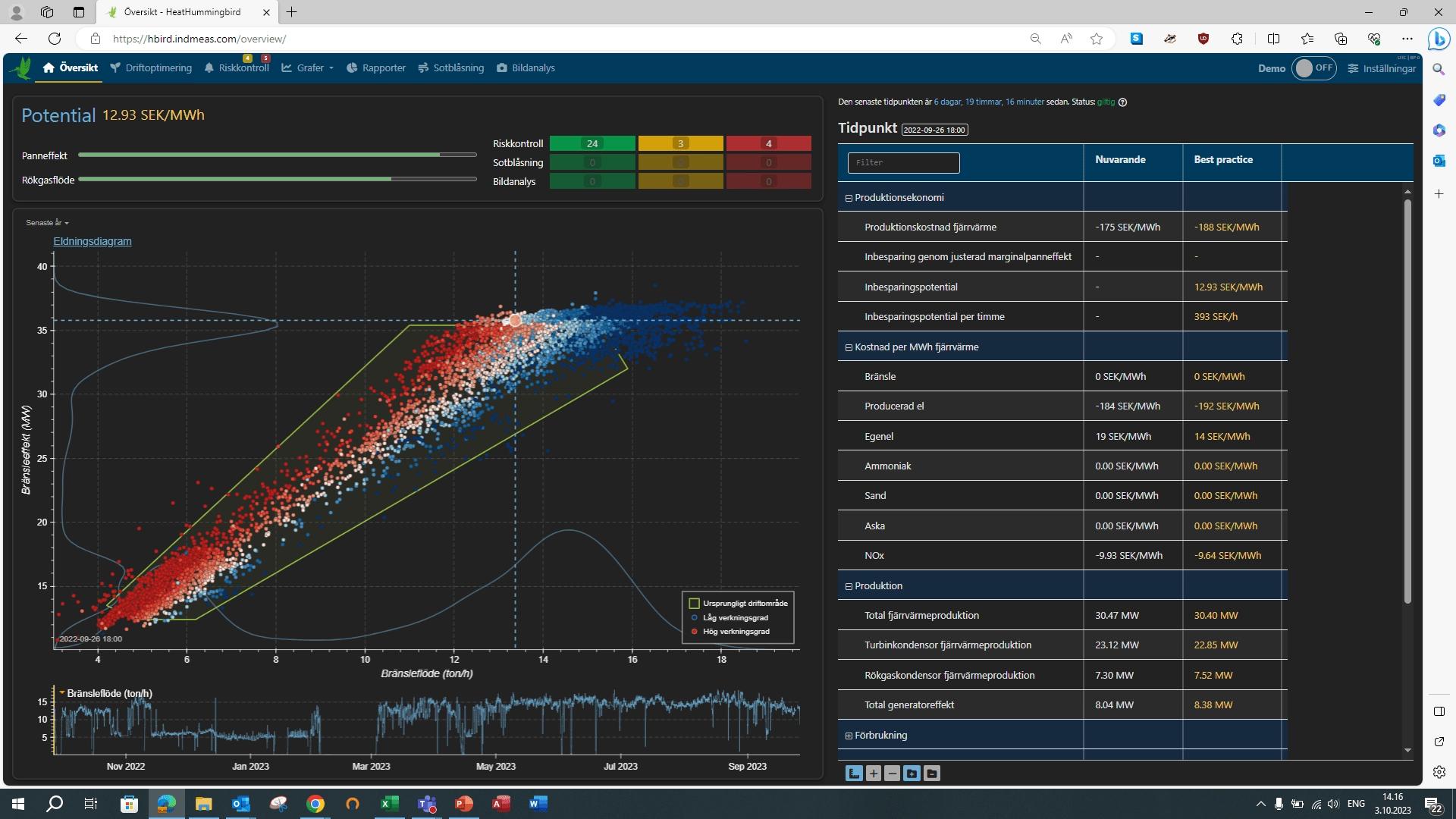
Task: Open Microsoft Excel from the taskbar
Action: point(389,804)
